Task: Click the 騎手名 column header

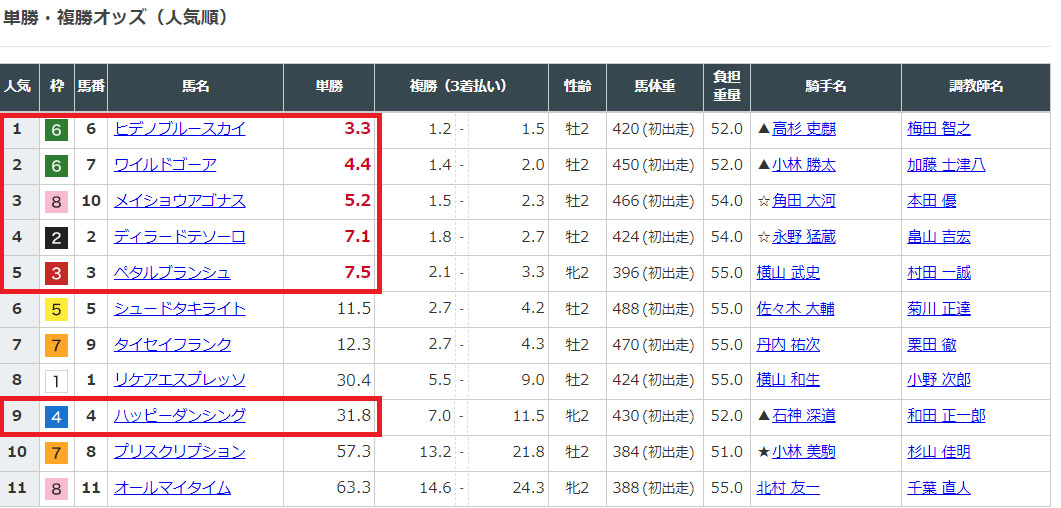Action: [825, 87]
